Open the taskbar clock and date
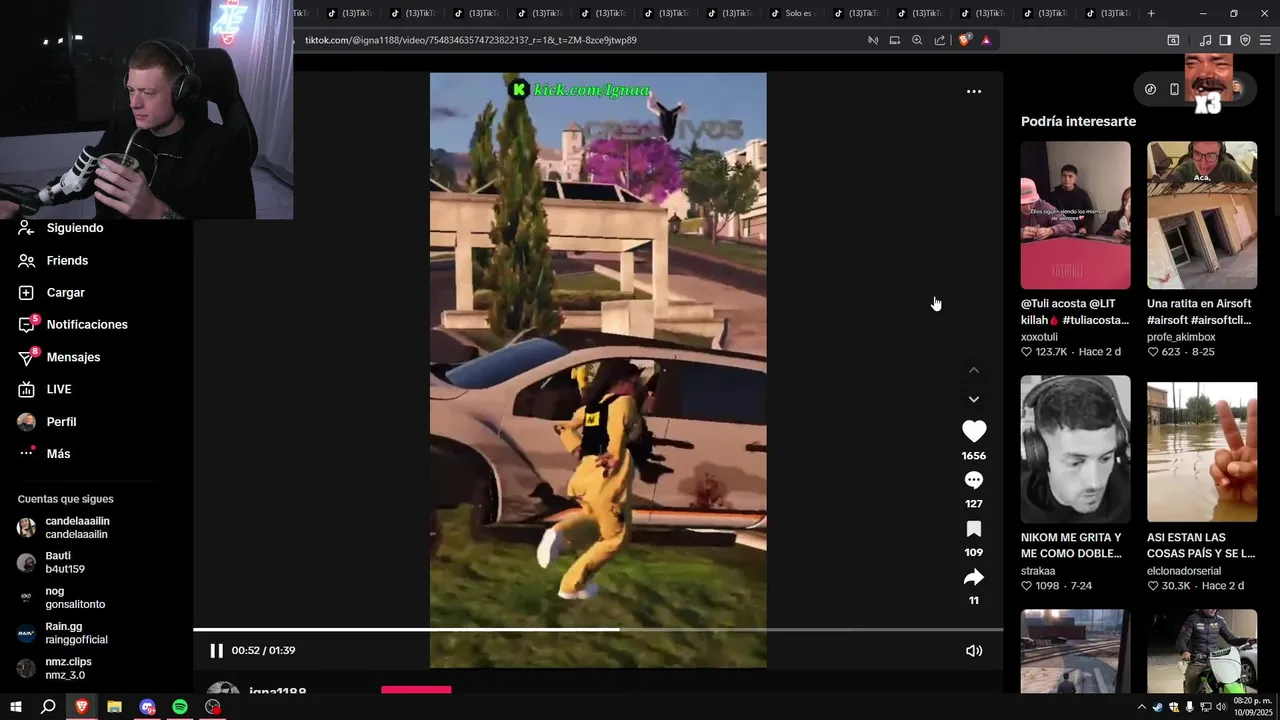Viewport: 1280px width, 720px height. (1252, 707)
